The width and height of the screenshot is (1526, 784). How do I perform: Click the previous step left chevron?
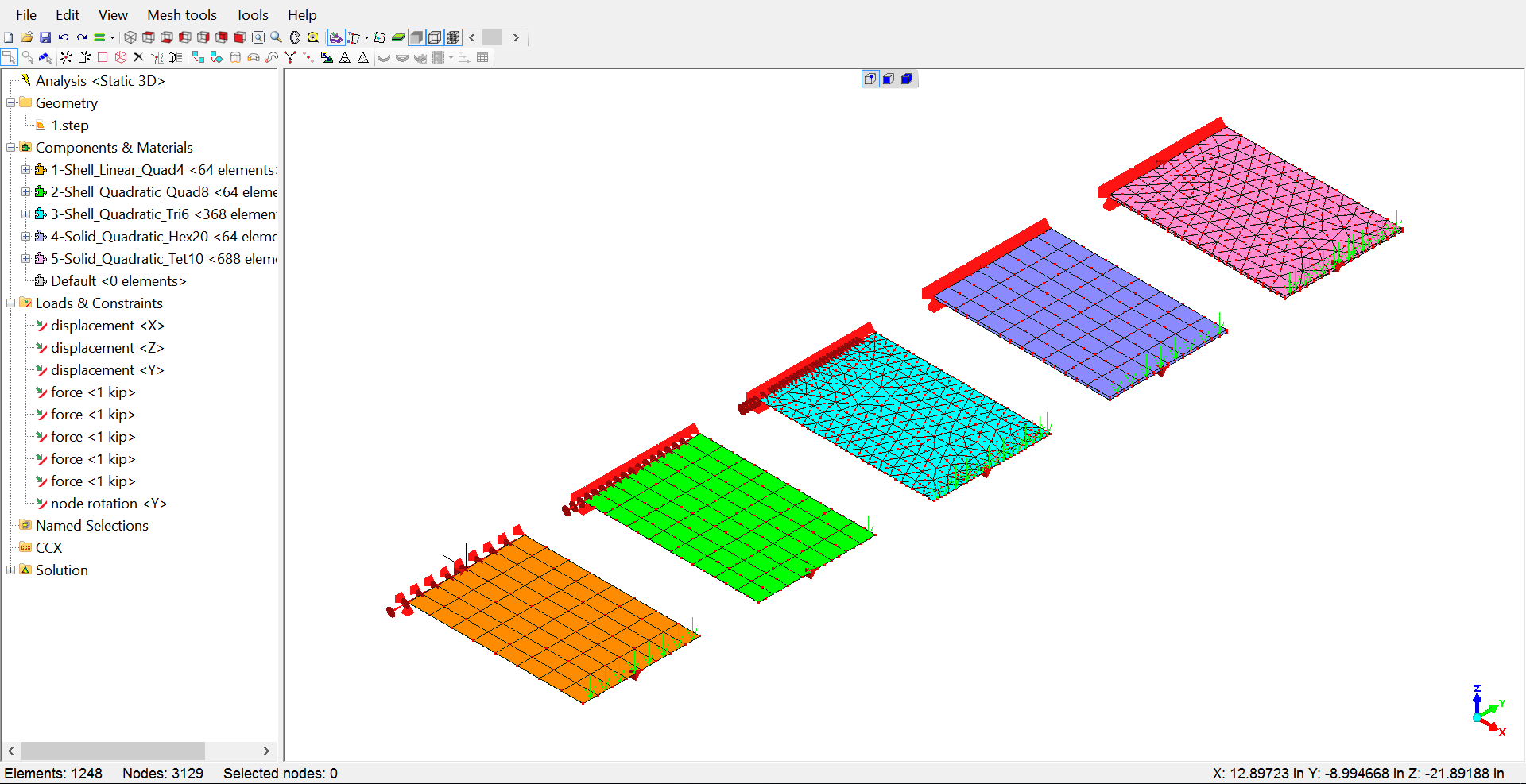point(472,37)
